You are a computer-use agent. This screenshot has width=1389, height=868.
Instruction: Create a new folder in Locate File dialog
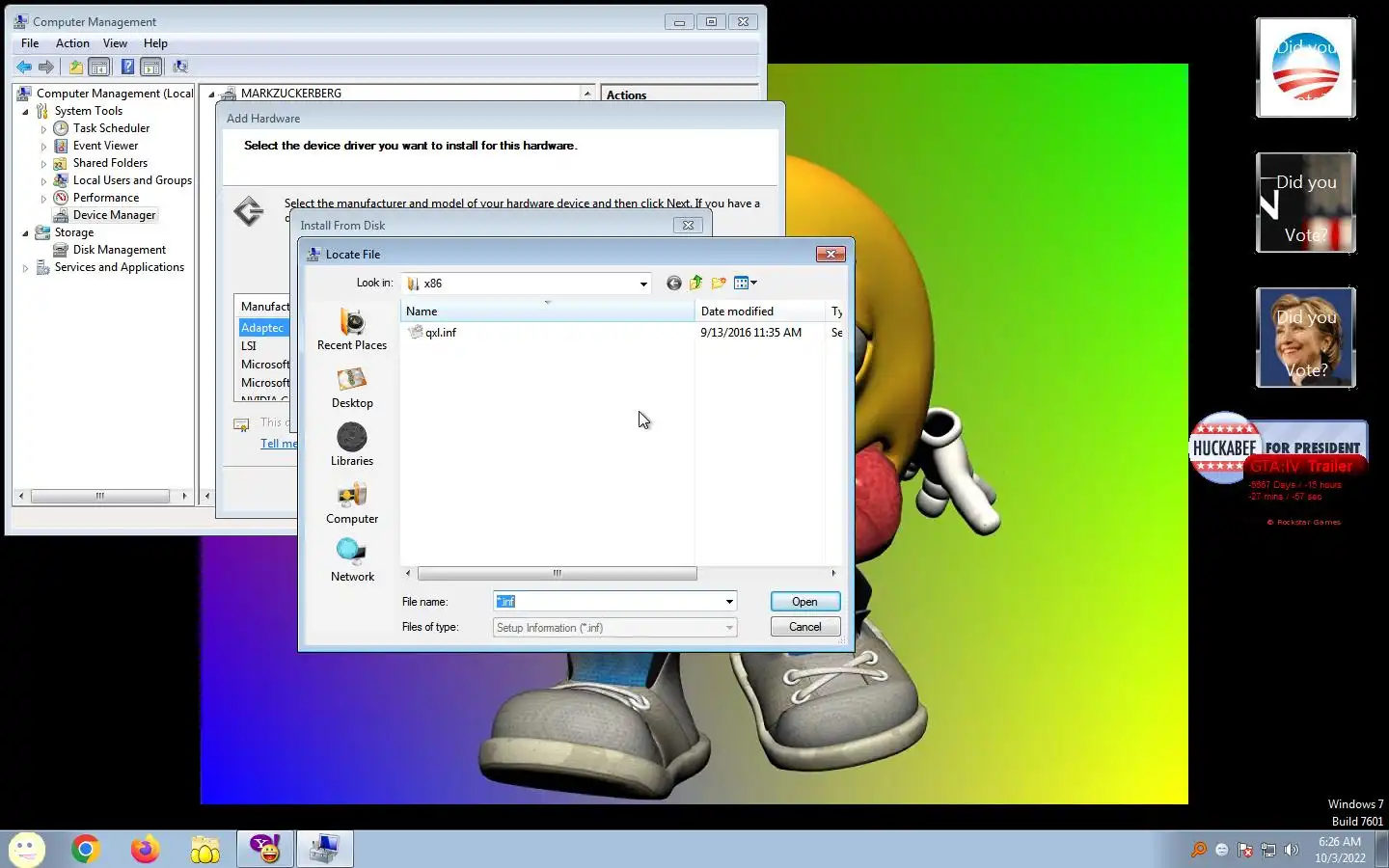tap(718, 283)
